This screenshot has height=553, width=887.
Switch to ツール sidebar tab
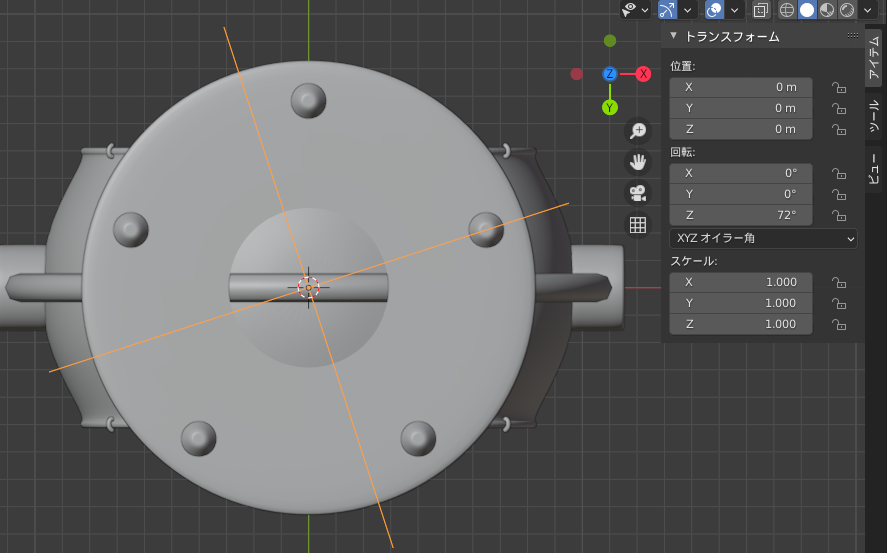[x=874, y=115]
